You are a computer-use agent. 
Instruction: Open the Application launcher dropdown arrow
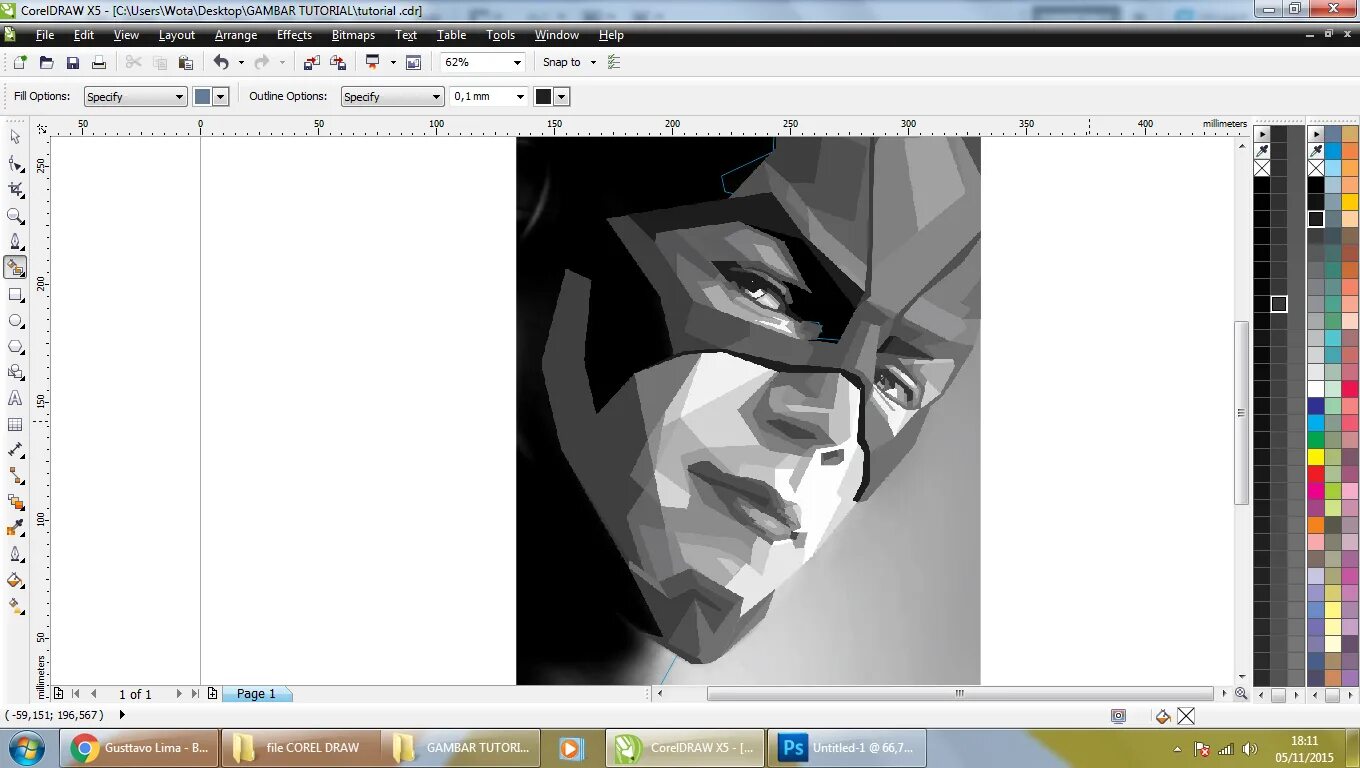[x=393, y=62]
